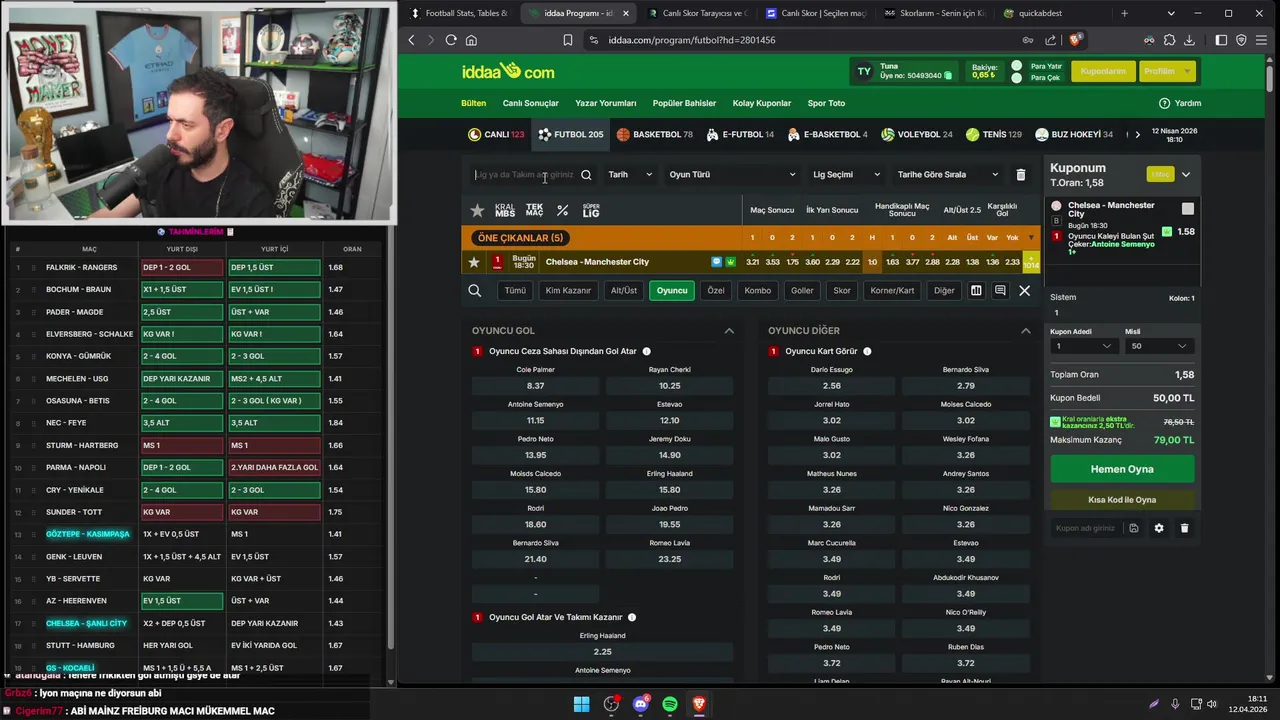
Task: Click the iddaa.com logo
Action: pyautogui.click(x=508, y=72)
